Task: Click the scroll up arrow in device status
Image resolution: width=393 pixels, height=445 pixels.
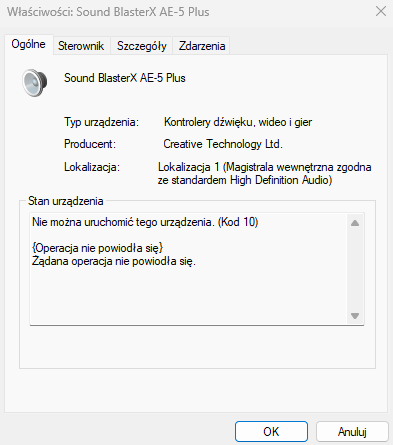Action: click(355, 223)
